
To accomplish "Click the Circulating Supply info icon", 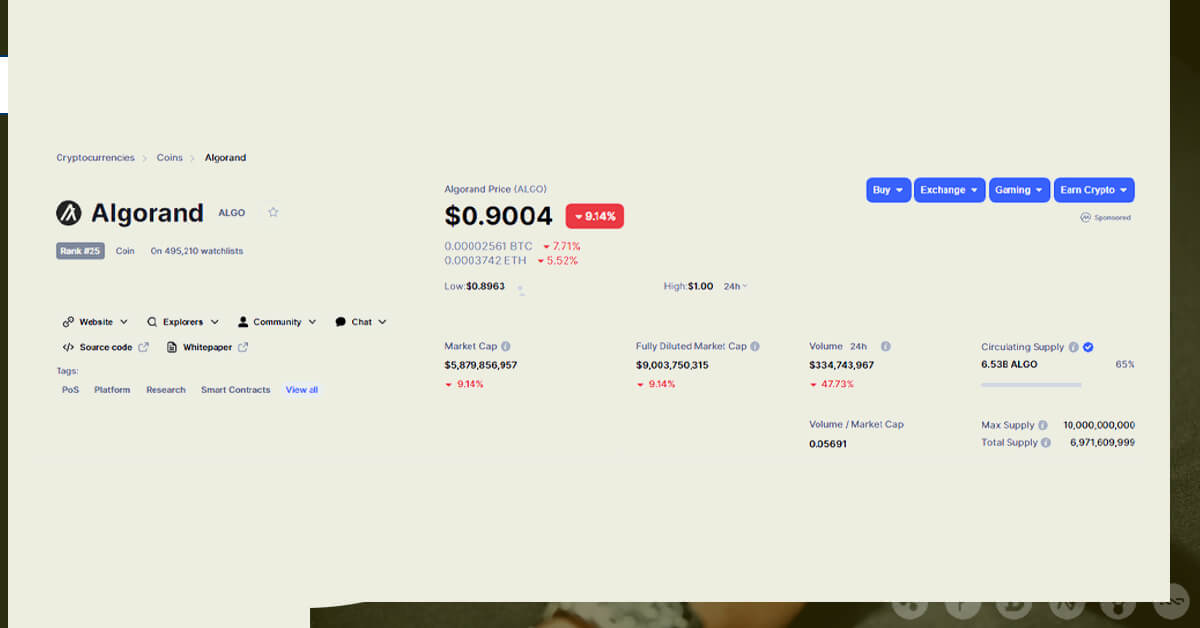I will 1073,347.
